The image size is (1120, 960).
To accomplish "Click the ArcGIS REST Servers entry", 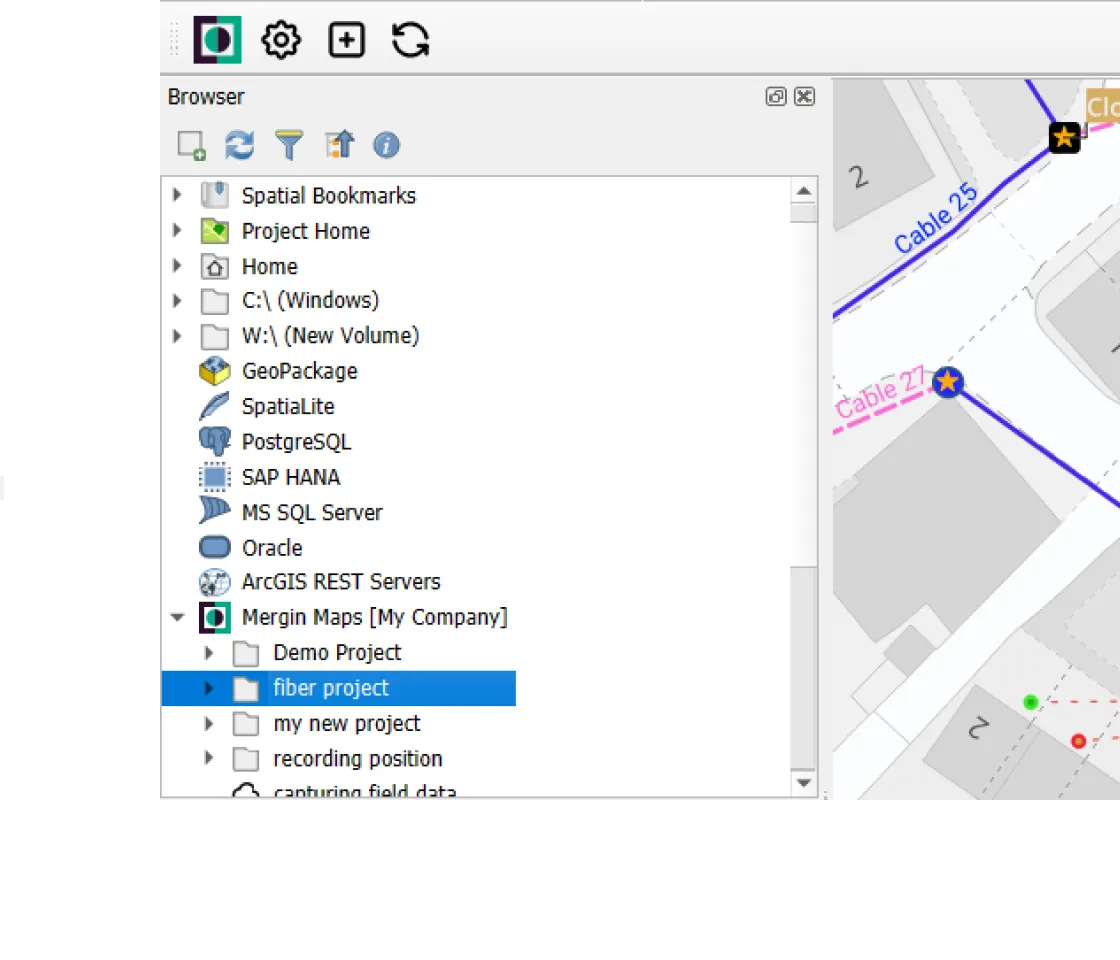I will pyautogui.click(x=340, y=582).
